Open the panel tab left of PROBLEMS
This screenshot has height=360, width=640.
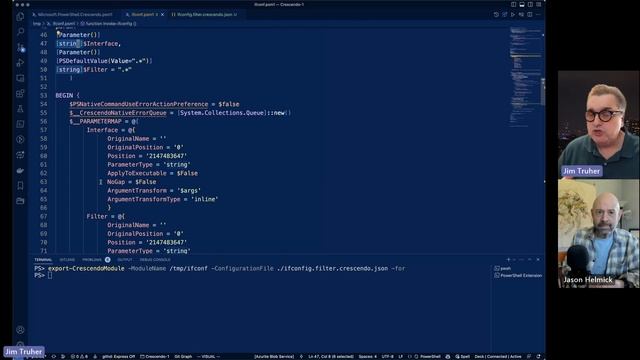67,260
